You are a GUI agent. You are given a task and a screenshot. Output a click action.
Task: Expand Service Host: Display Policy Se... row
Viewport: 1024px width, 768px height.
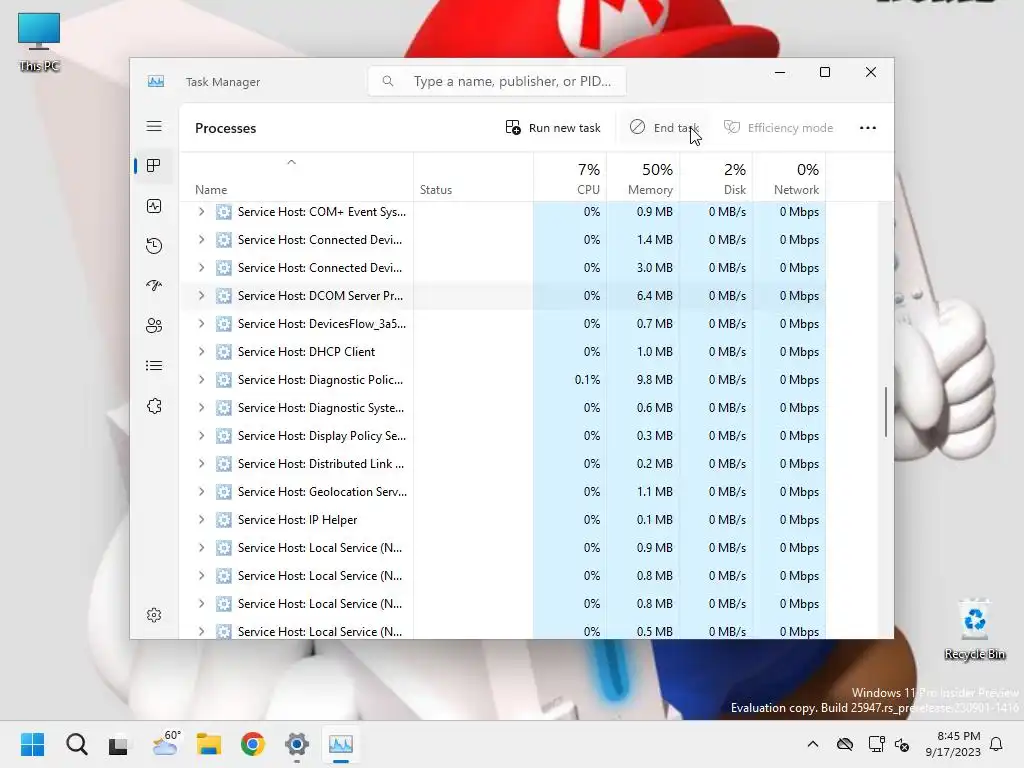click(201, 436)
